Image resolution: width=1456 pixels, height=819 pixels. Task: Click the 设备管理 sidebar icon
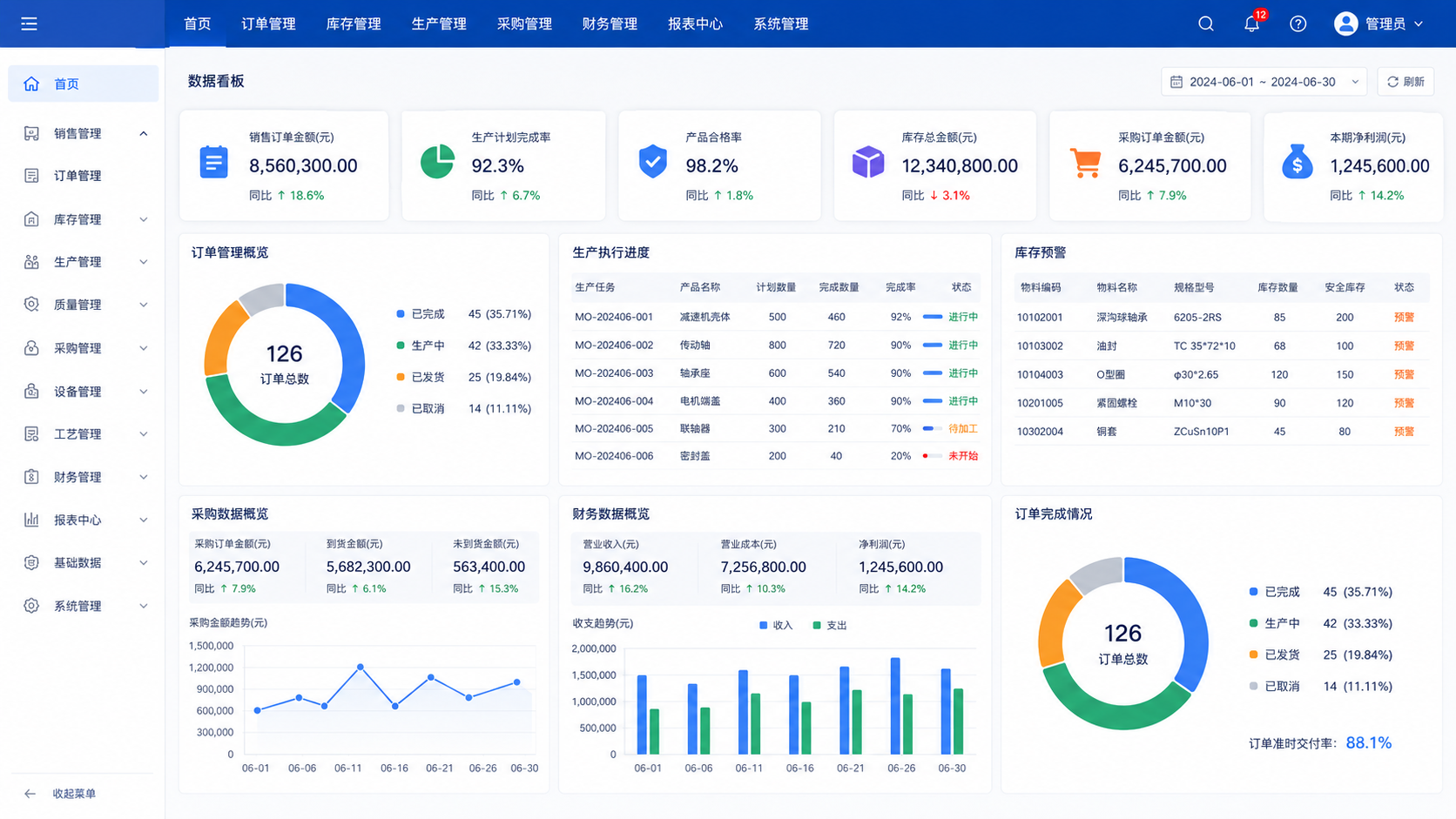click(x=31, y=391)
